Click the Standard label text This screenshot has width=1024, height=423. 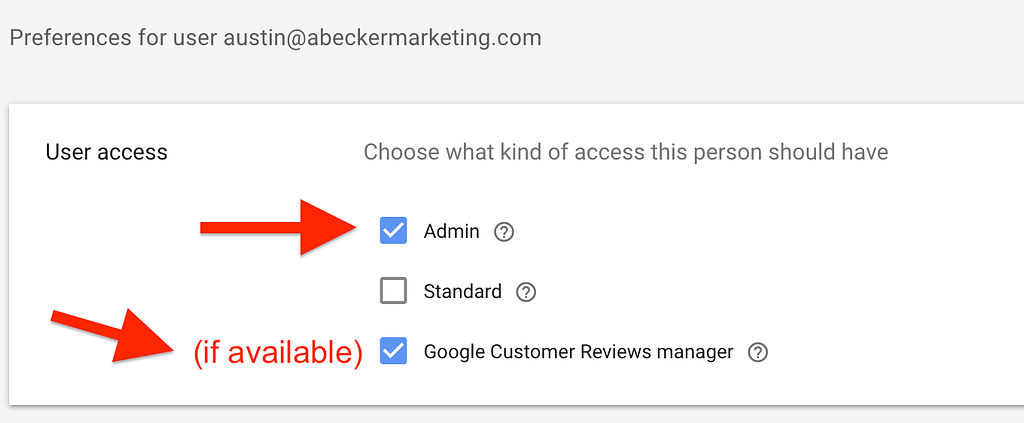point(462,291)
